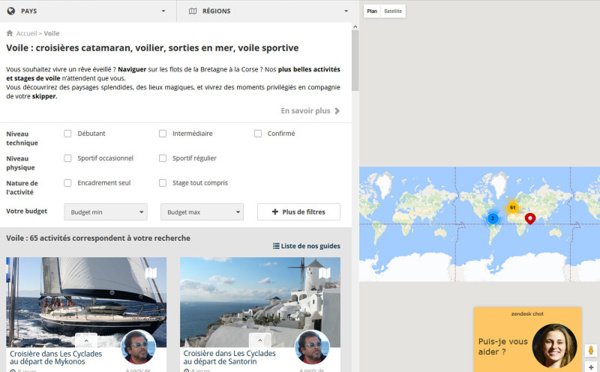Click the home icon in the breadcrumb
Screen dimensions: 600x372
coord(10,33)
